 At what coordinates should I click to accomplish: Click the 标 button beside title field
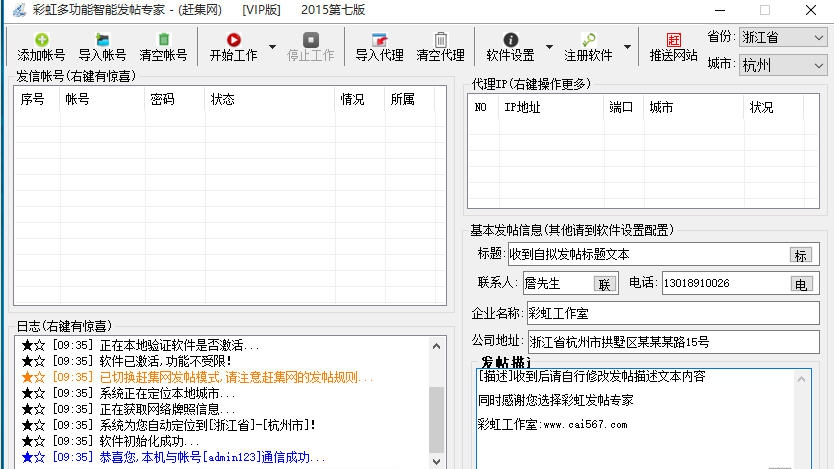tap(800, 255)
